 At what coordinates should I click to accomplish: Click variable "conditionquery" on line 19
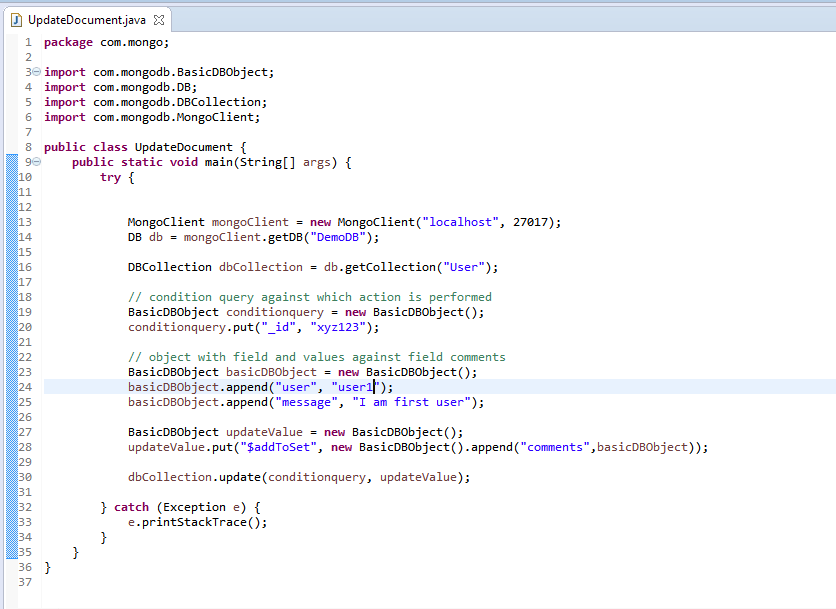(275, 312)
